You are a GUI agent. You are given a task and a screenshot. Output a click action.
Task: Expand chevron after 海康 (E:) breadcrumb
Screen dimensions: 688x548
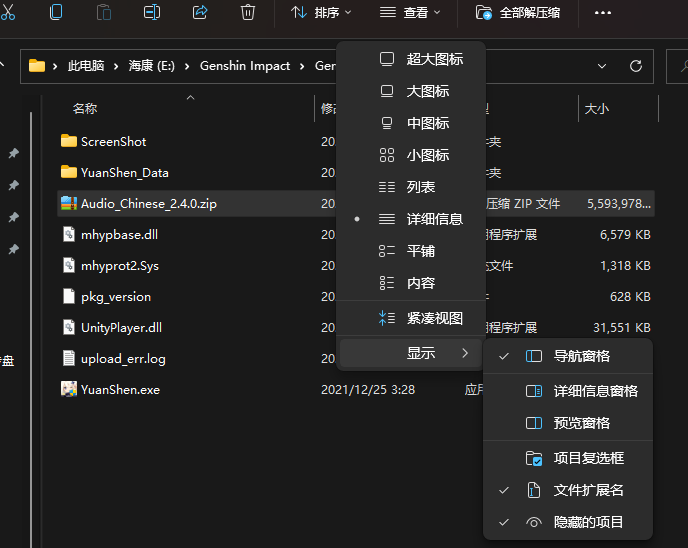click(187, 66)
